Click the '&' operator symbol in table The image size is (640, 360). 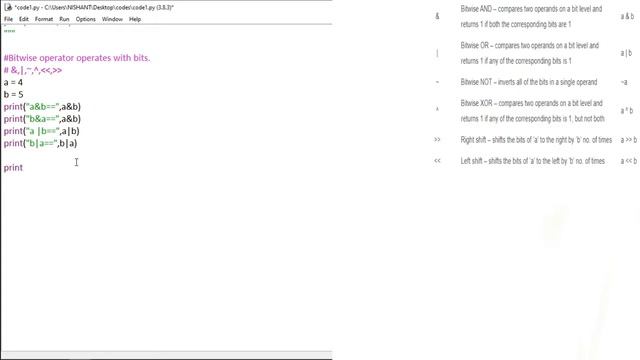click(437, 16)
